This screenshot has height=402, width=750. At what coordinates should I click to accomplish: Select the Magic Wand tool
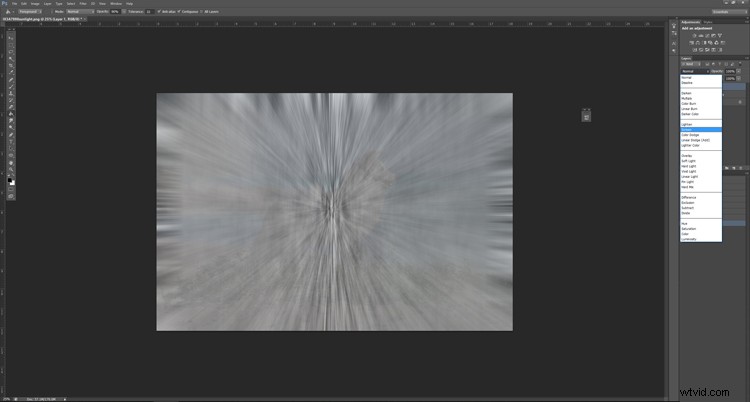(11, 59)
